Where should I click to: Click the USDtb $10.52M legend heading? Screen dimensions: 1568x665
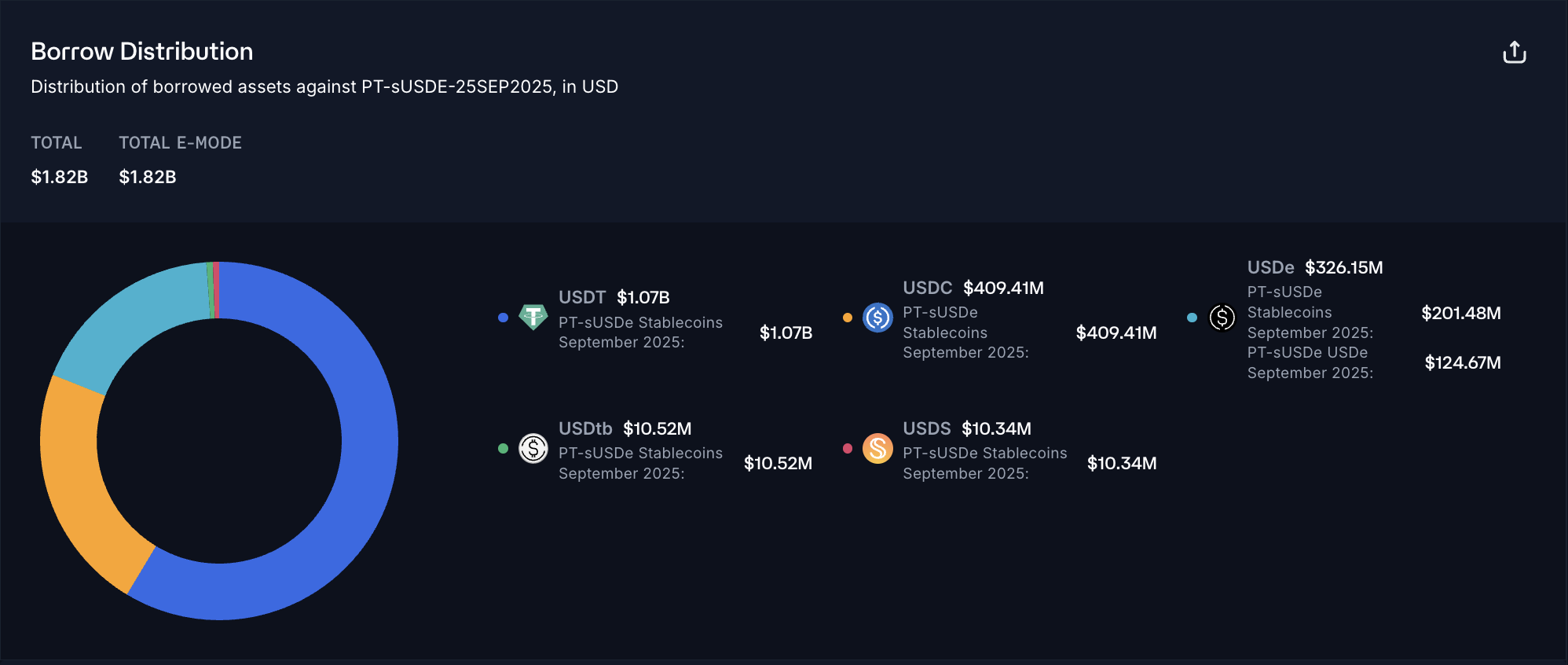(625, 428)
